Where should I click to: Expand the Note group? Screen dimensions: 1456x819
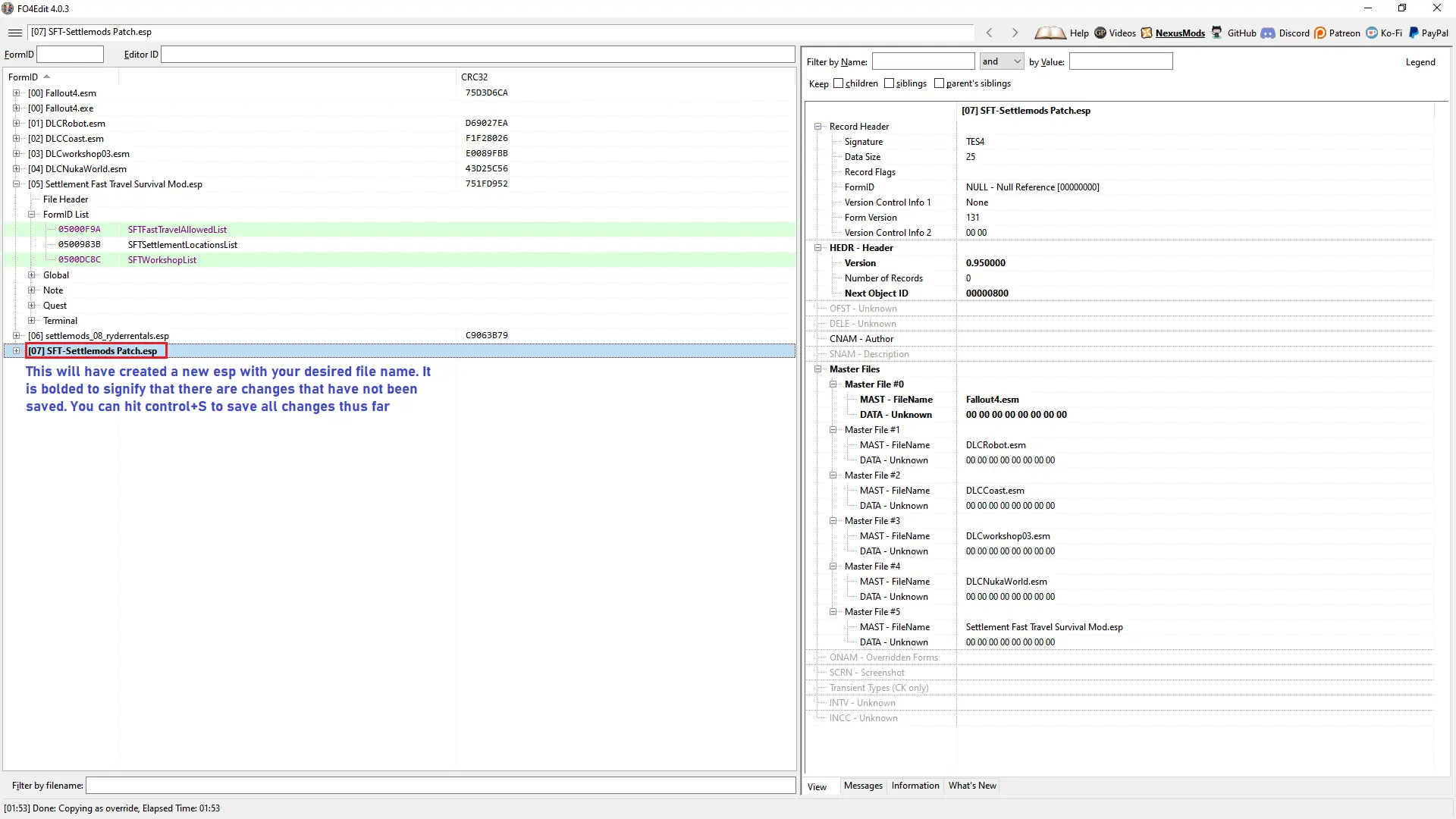pyautogui.click(x=31, y=290)
